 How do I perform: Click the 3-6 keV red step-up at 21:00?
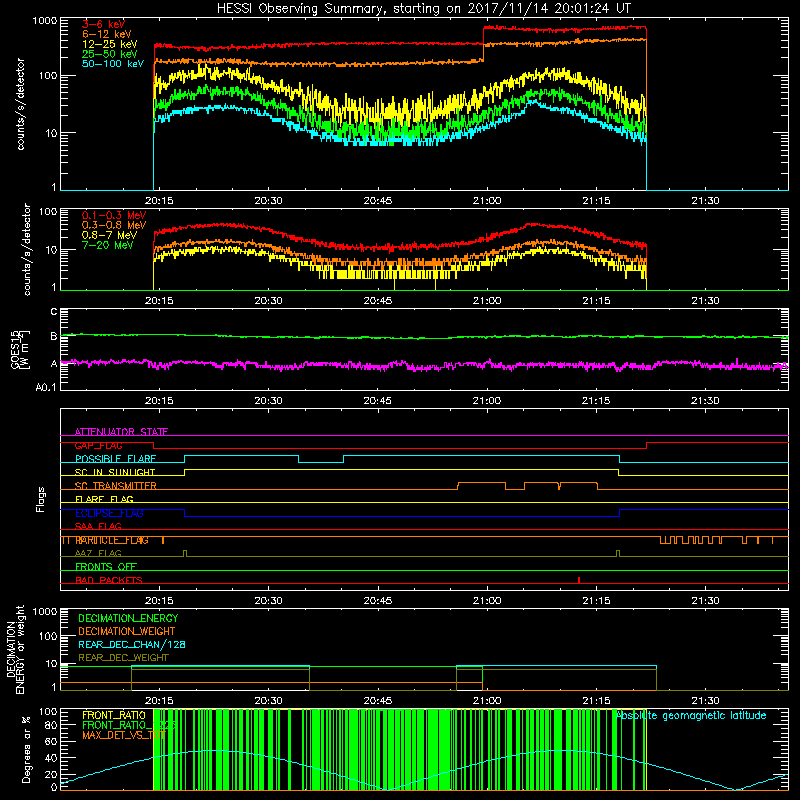point(483,35)
